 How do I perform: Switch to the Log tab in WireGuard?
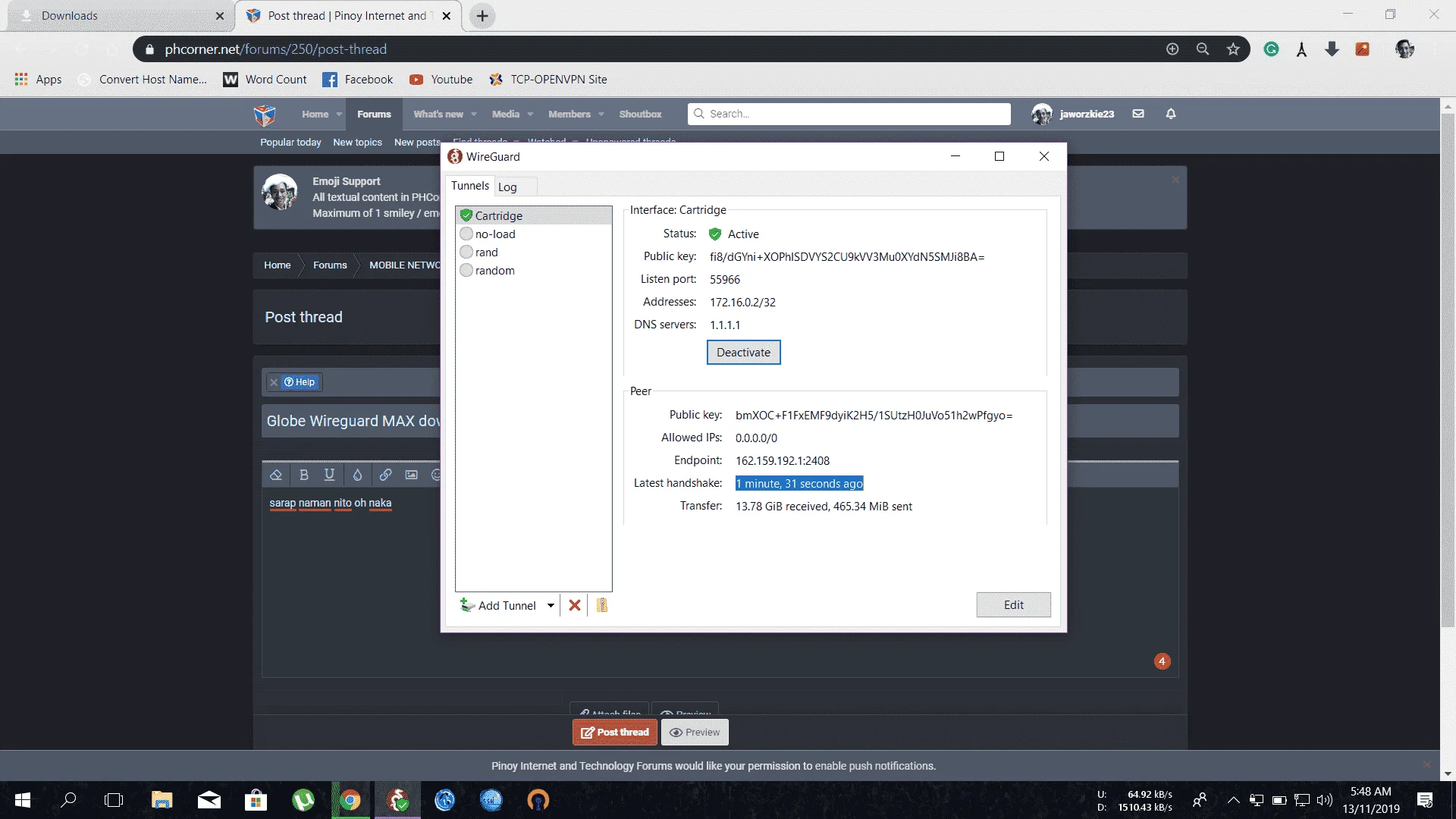[x=507, y=187]
